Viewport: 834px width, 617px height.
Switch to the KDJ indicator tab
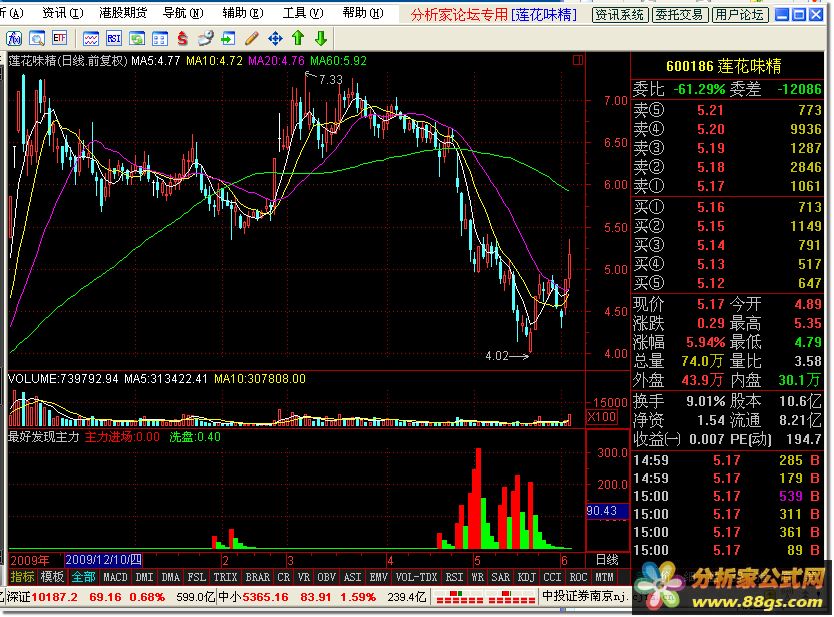[527, 577]
